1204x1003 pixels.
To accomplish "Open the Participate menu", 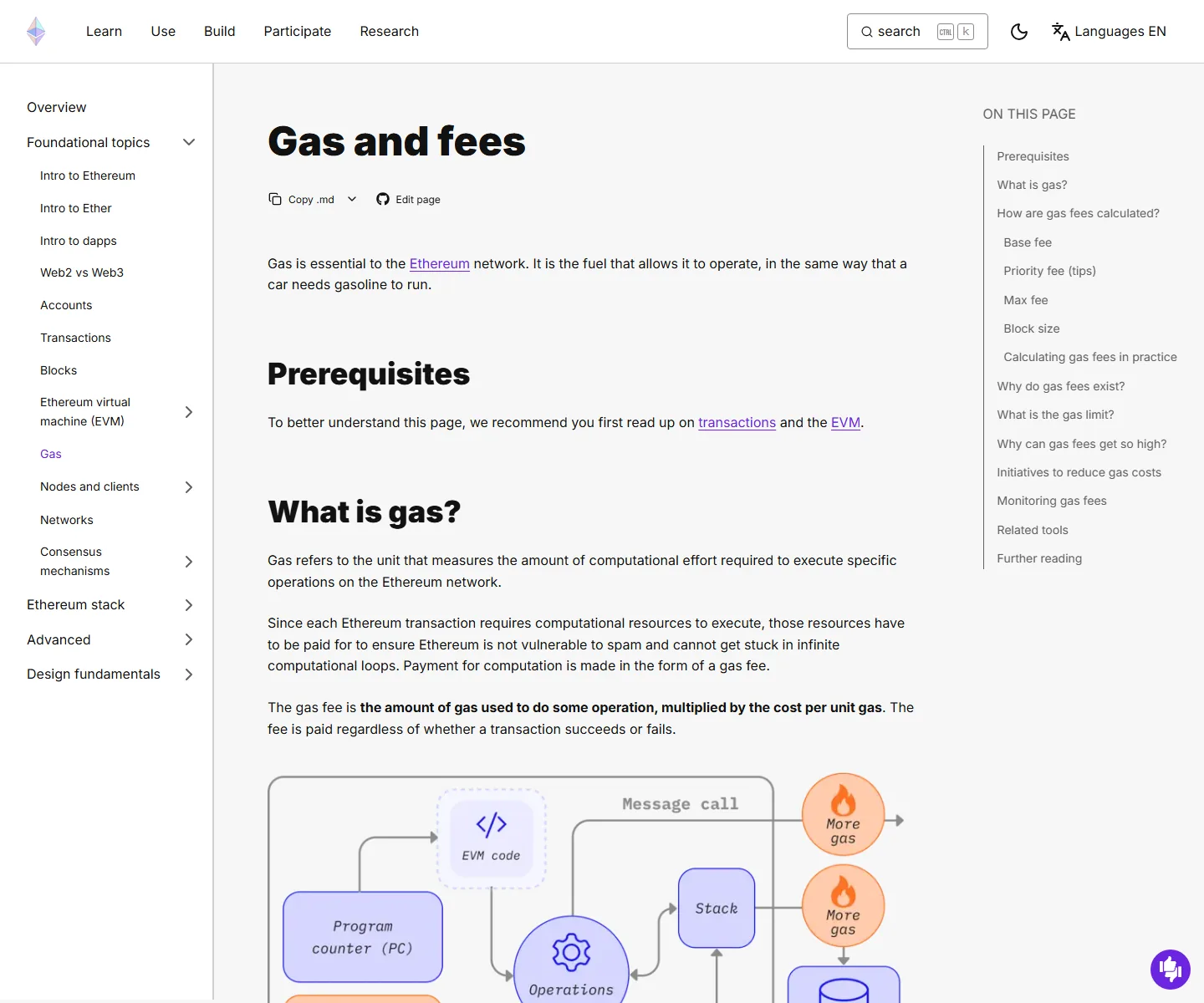I will pos(297,32).
